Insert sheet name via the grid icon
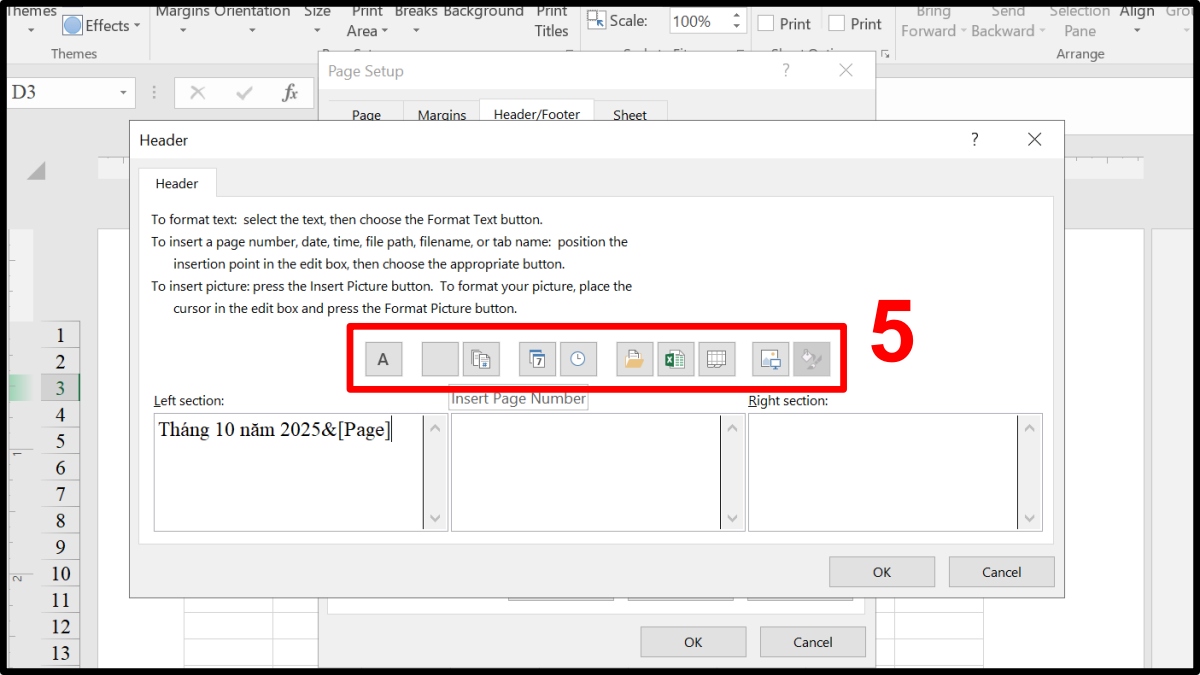Screen dimensions: 1200x675 pyautogui.click(x=717, y=358)
